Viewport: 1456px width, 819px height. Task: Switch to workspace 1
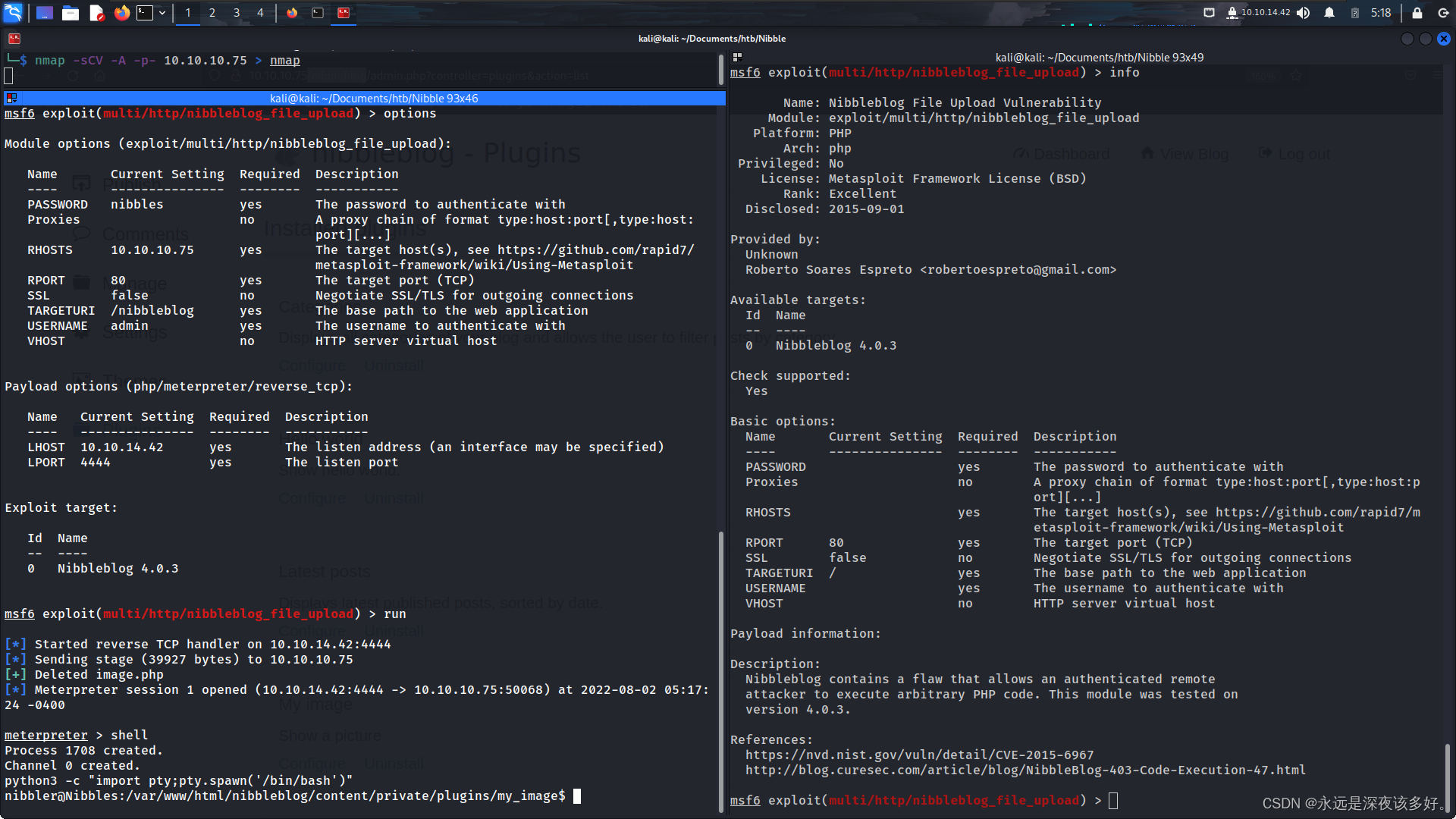[x=188, y=13]
